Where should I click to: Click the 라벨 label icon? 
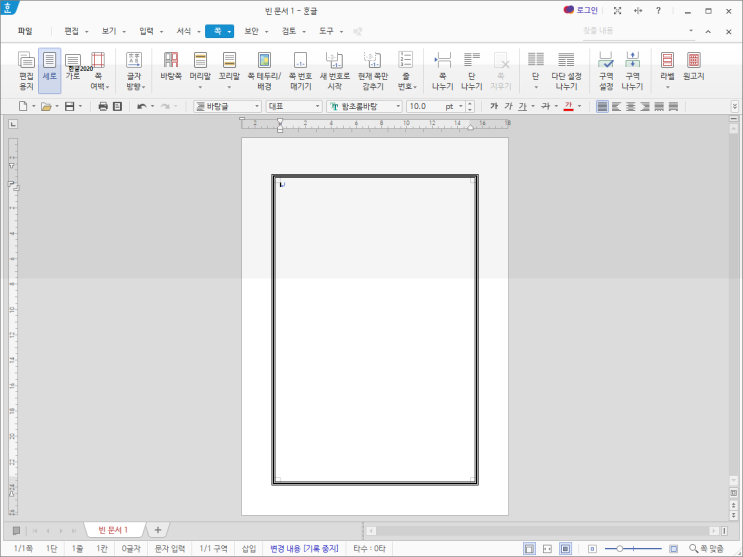(x=667, y=68)
